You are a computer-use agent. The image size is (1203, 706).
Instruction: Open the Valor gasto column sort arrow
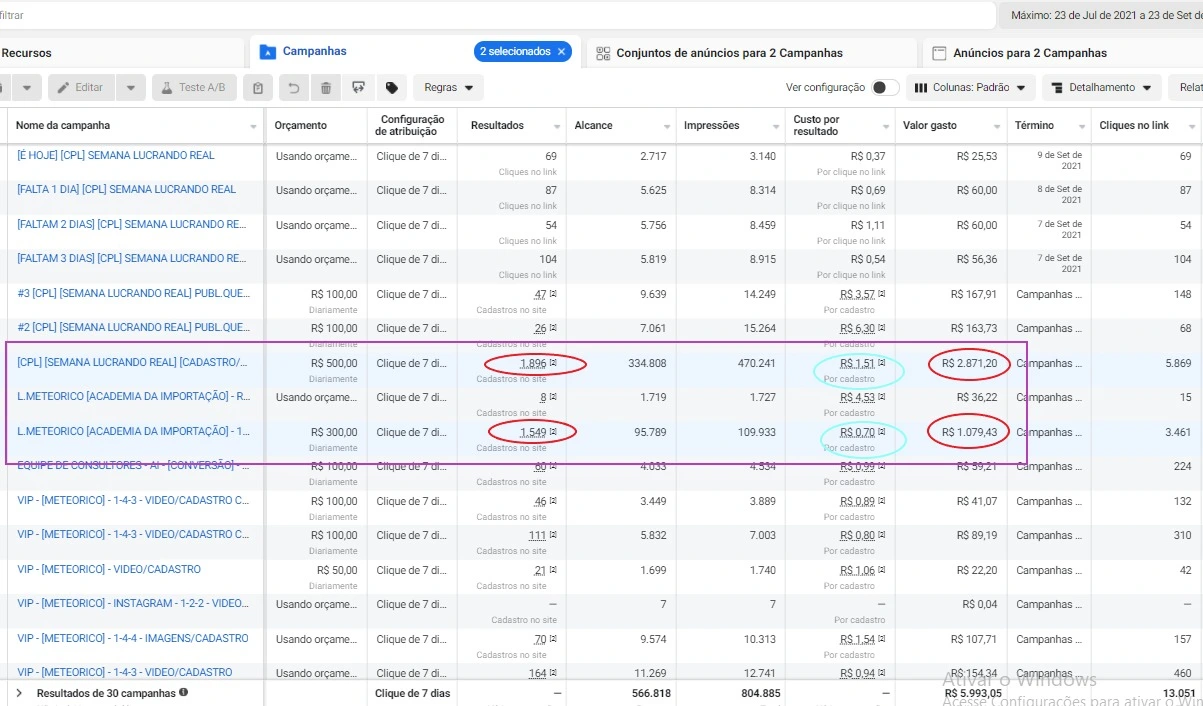(x=997, y=127)
